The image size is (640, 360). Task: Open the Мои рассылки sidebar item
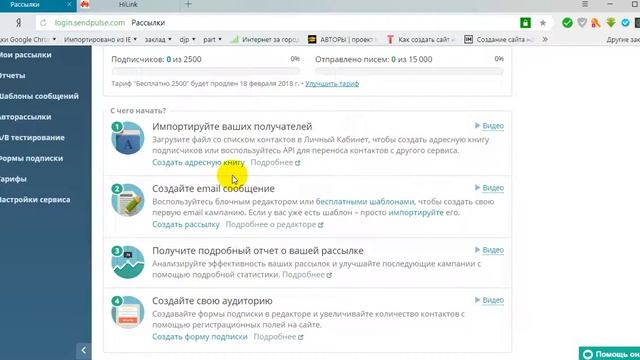pyautogui.click(x=25, y=55)
